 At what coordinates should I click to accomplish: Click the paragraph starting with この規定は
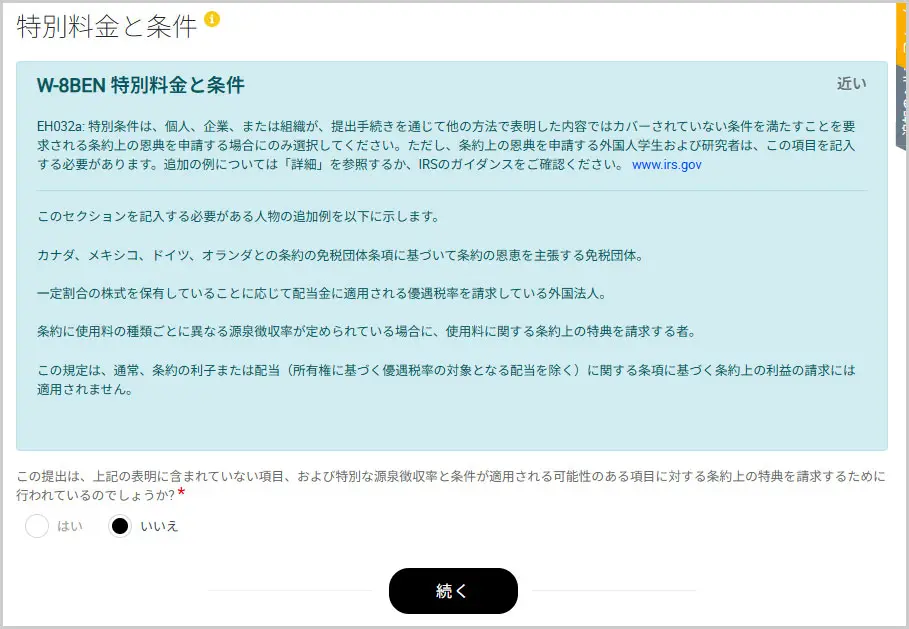coord(446,379)
